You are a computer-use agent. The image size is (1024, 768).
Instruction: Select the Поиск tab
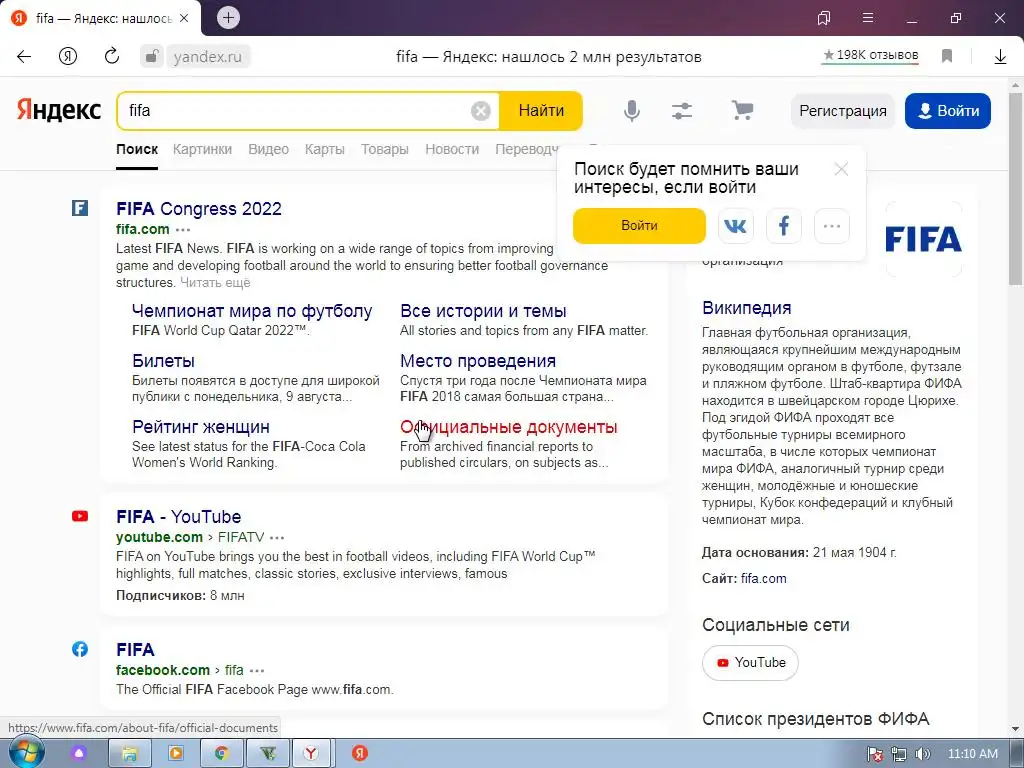tap(137, 149)
